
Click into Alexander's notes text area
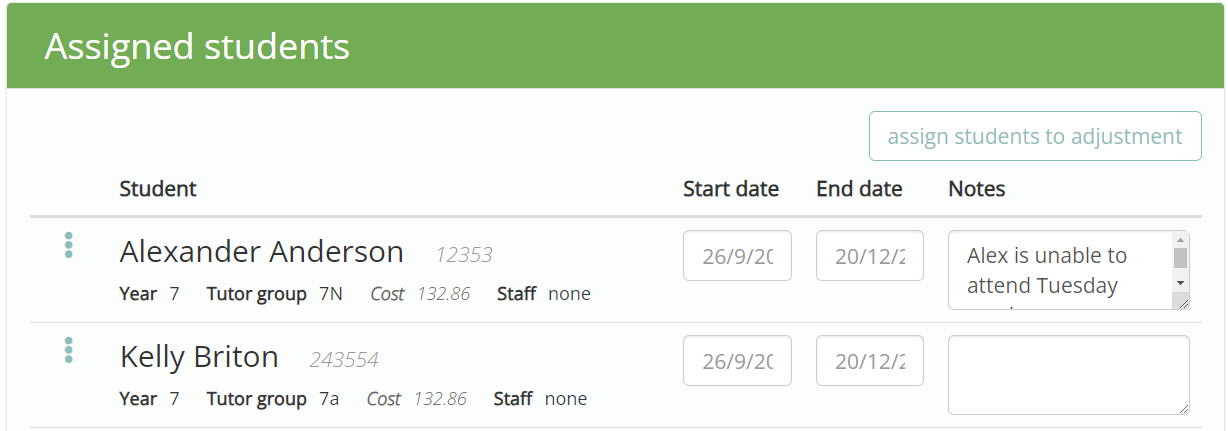pos(1060,270)
